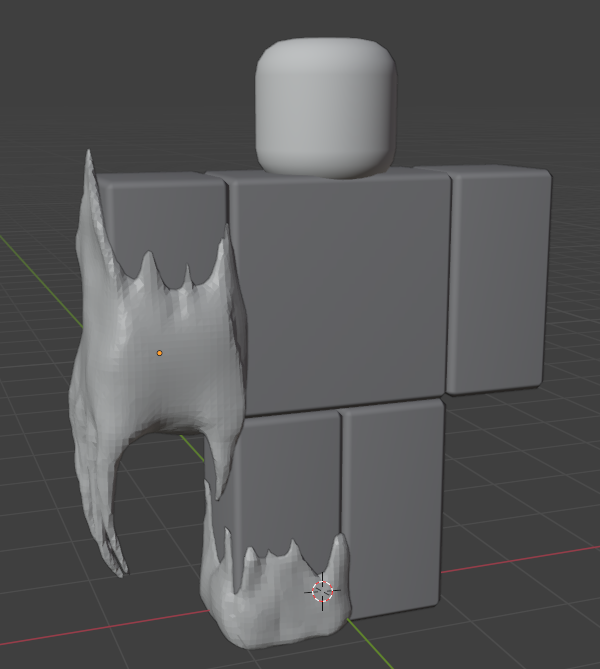Image resolution: width=600 pixels, height=669 pixels.
Task: Click the orange origin dot on sculpted mesh
Action: [x=160, y=353]
